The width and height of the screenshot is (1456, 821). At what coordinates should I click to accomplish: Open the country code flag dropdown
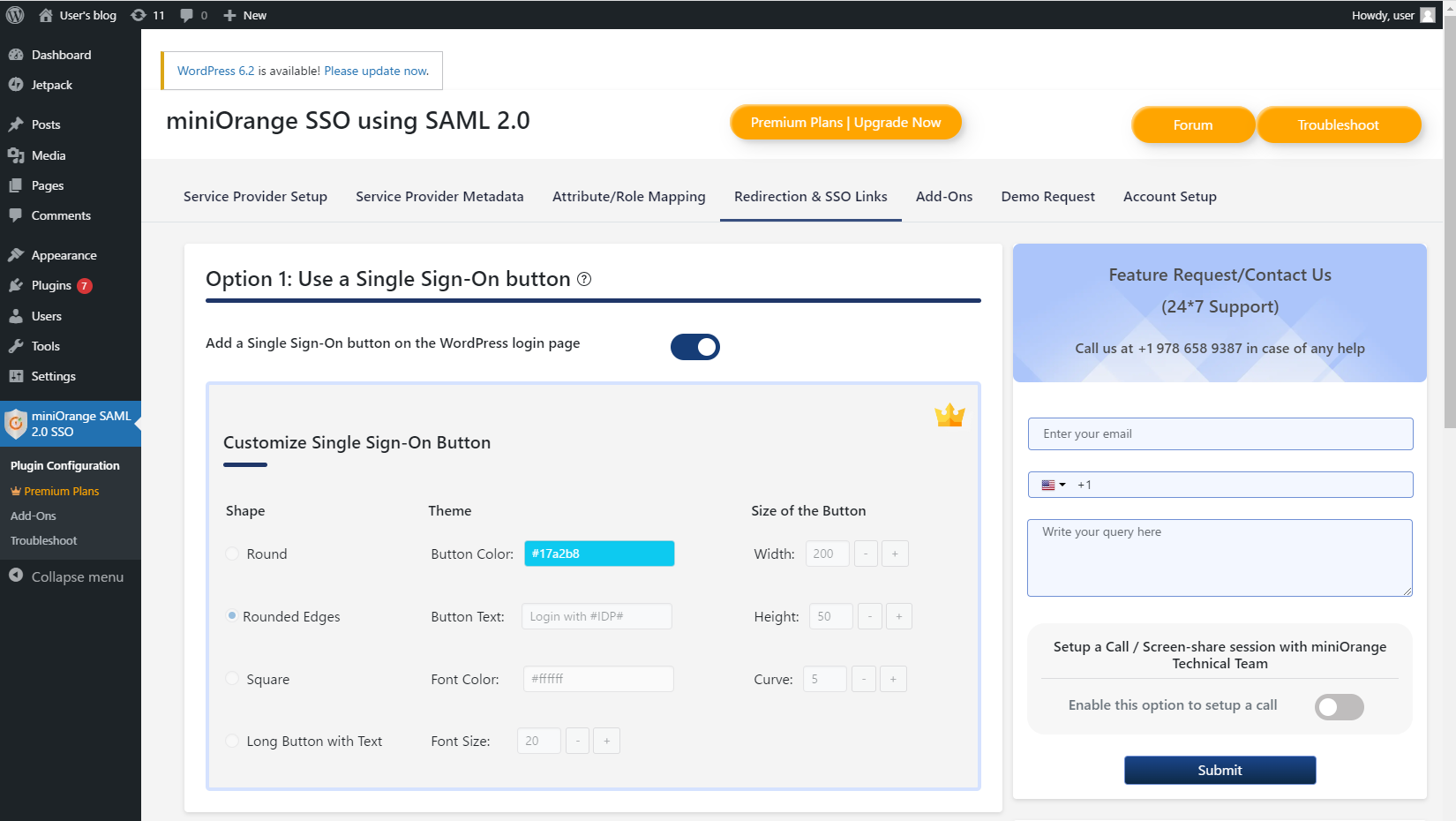click(1051, 484)
